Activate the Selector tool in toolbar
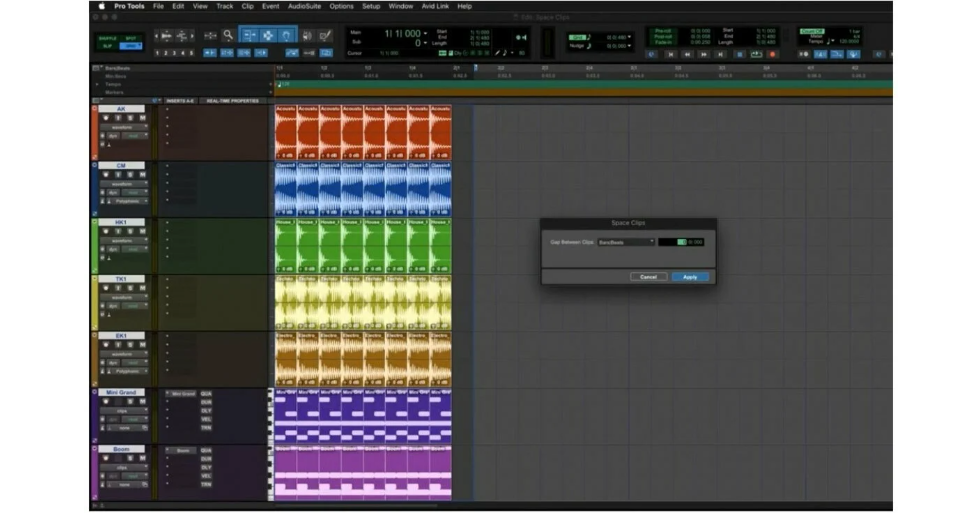The image size is (962, 527). point(267,35)
